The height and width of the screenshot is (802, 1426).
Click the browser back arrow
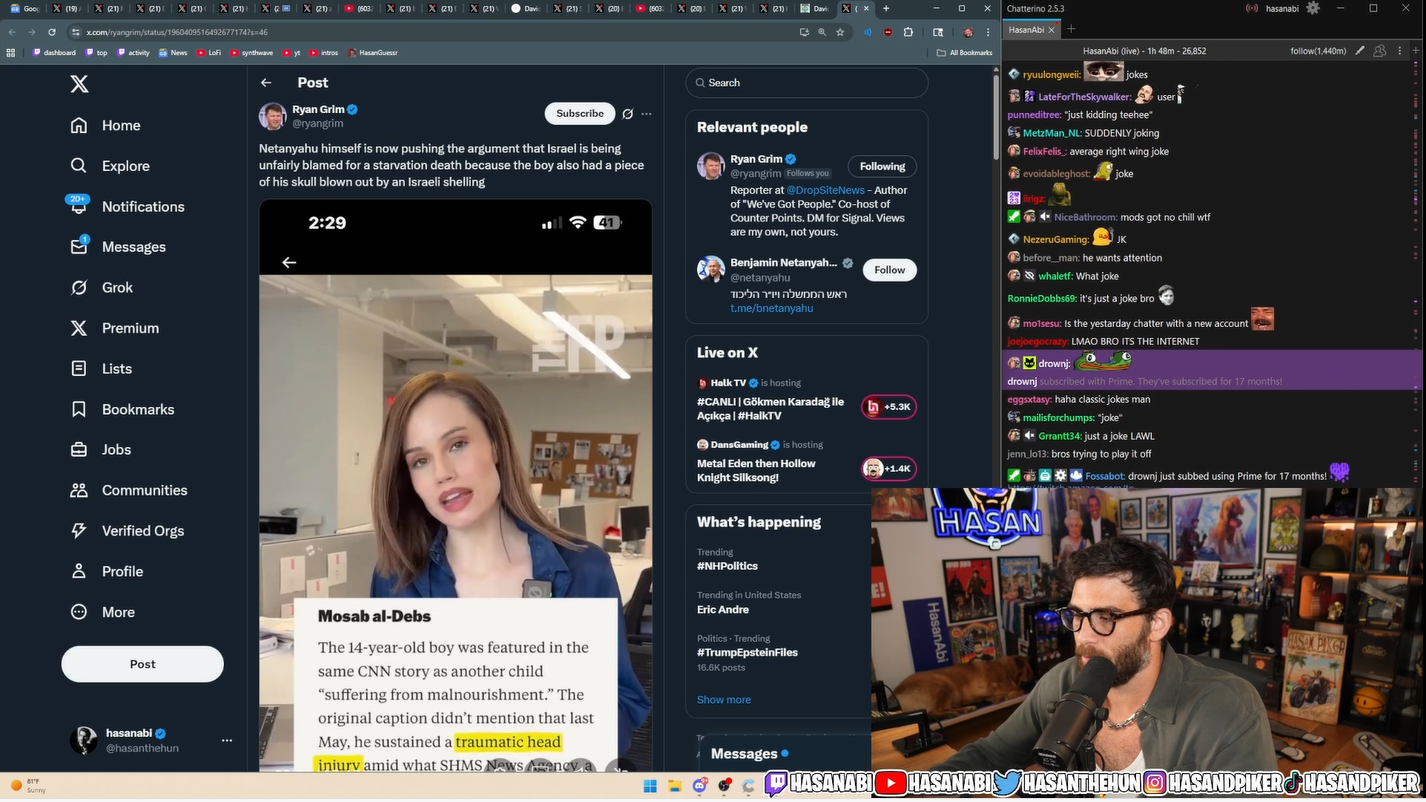[x=12, y=32]
